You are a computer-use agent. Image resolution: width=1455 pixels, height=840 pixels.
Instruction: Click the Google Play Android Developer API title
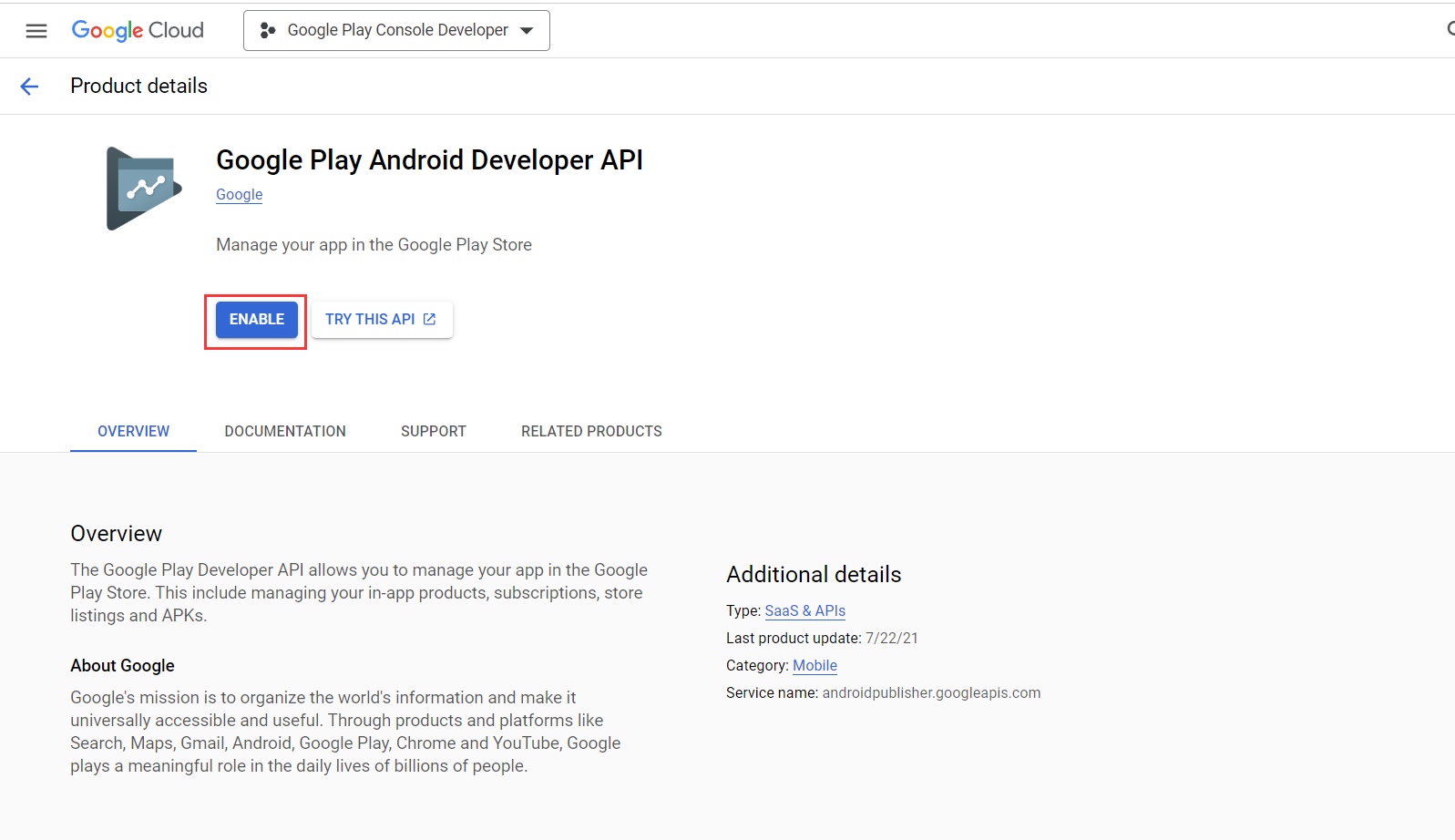pos(429,160)
